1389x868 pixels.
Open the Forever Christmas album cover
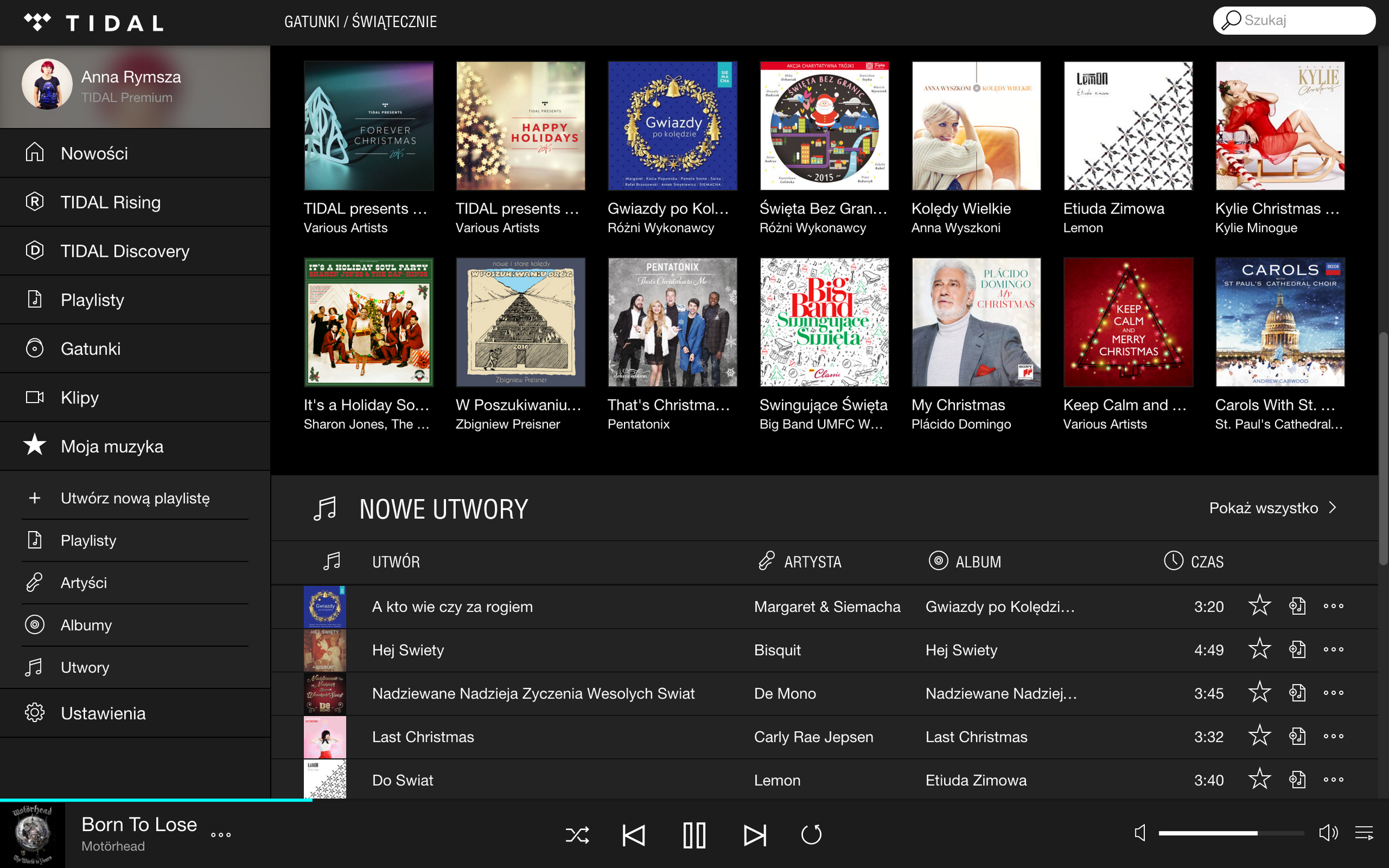point(368,126)
